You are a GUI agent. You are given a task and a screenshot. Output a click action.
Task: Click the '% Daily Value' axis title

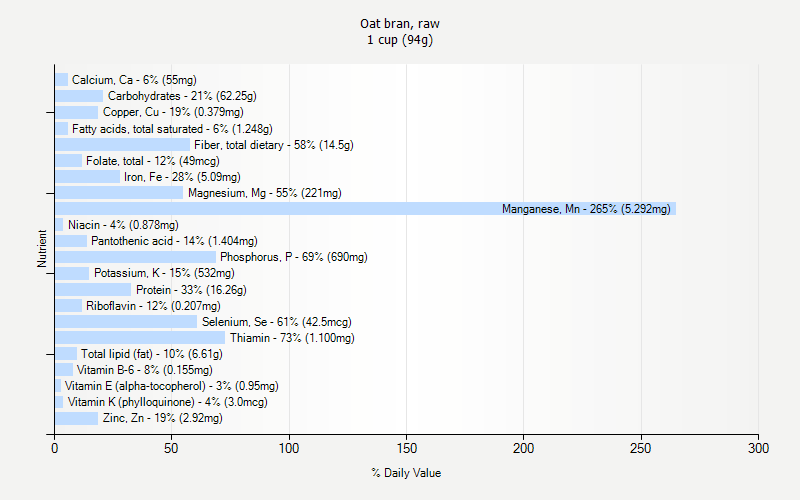click(406, 473)
